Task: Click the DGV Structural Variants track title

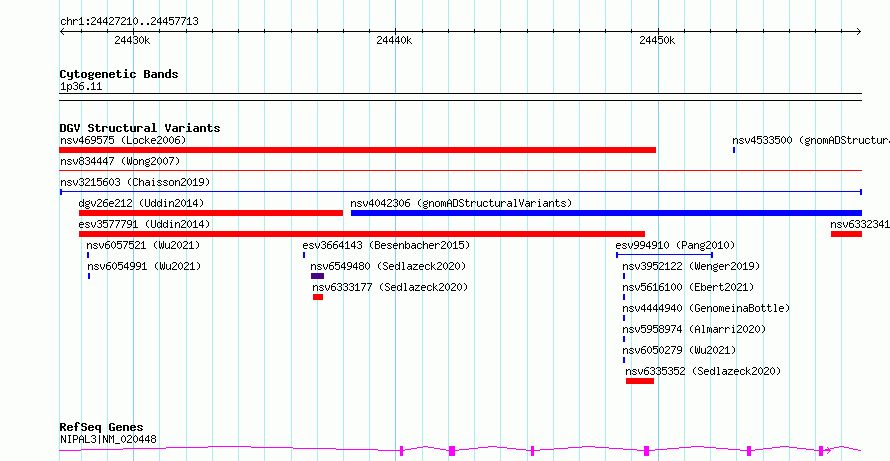Action: coord(140,128)
